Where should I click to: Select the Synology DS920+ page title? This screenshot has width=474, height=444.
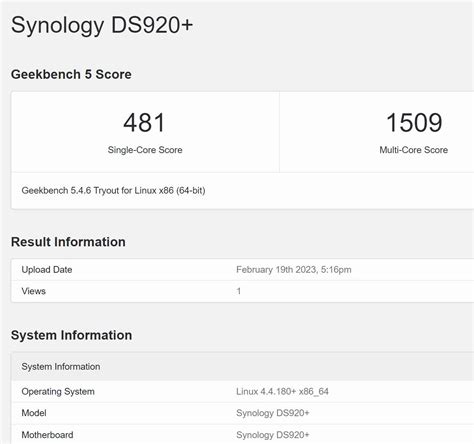pos(102,26)
